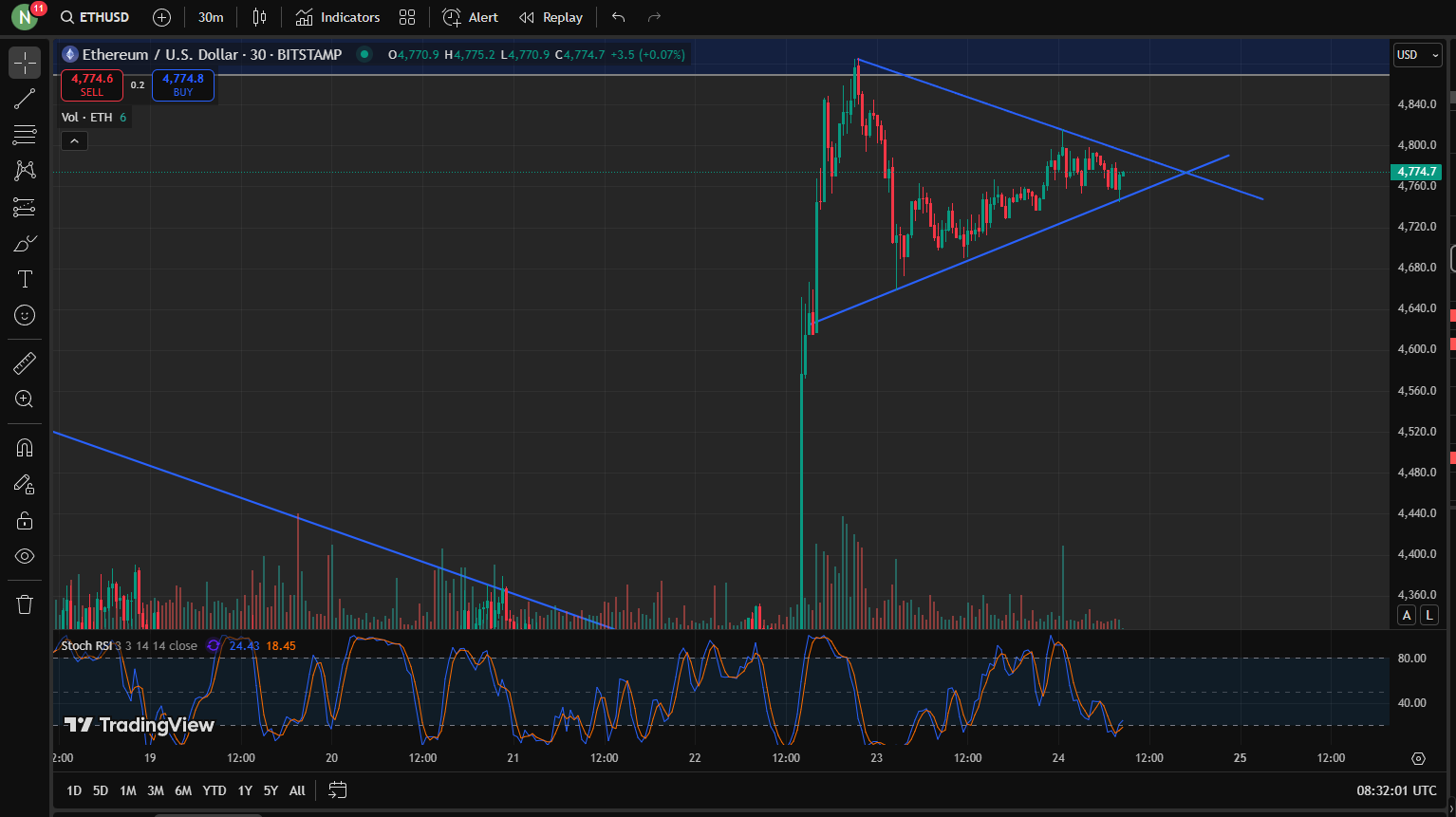Click the 0.2 spread value
The width and height of the screenshot is (1456, 817).
(x=138, y=85)
